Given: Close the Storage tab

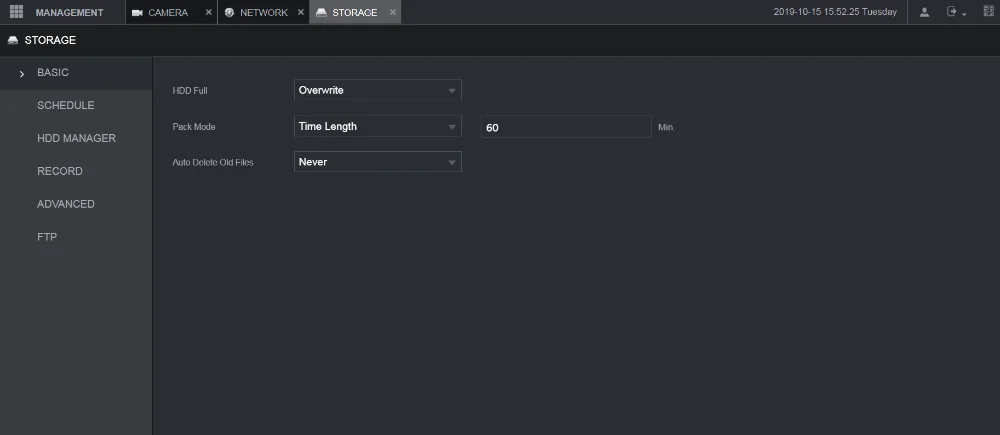Looking at the screenshot, I should coord(392,12).
